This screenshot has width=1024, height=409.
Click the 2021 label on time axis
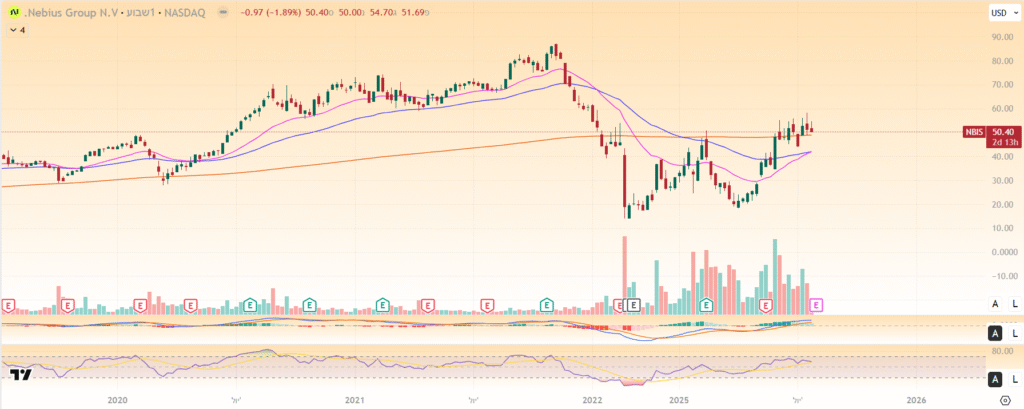(x=354, y=399)
